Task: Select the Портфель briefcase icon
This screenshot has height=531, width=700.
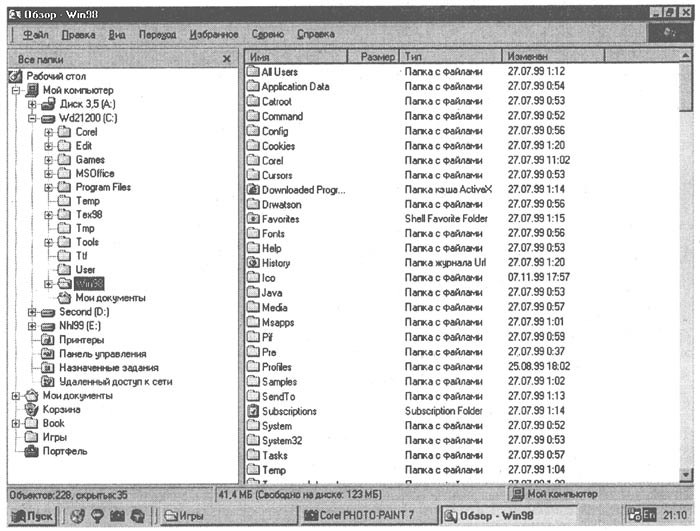Action: [x=31, y=451]
